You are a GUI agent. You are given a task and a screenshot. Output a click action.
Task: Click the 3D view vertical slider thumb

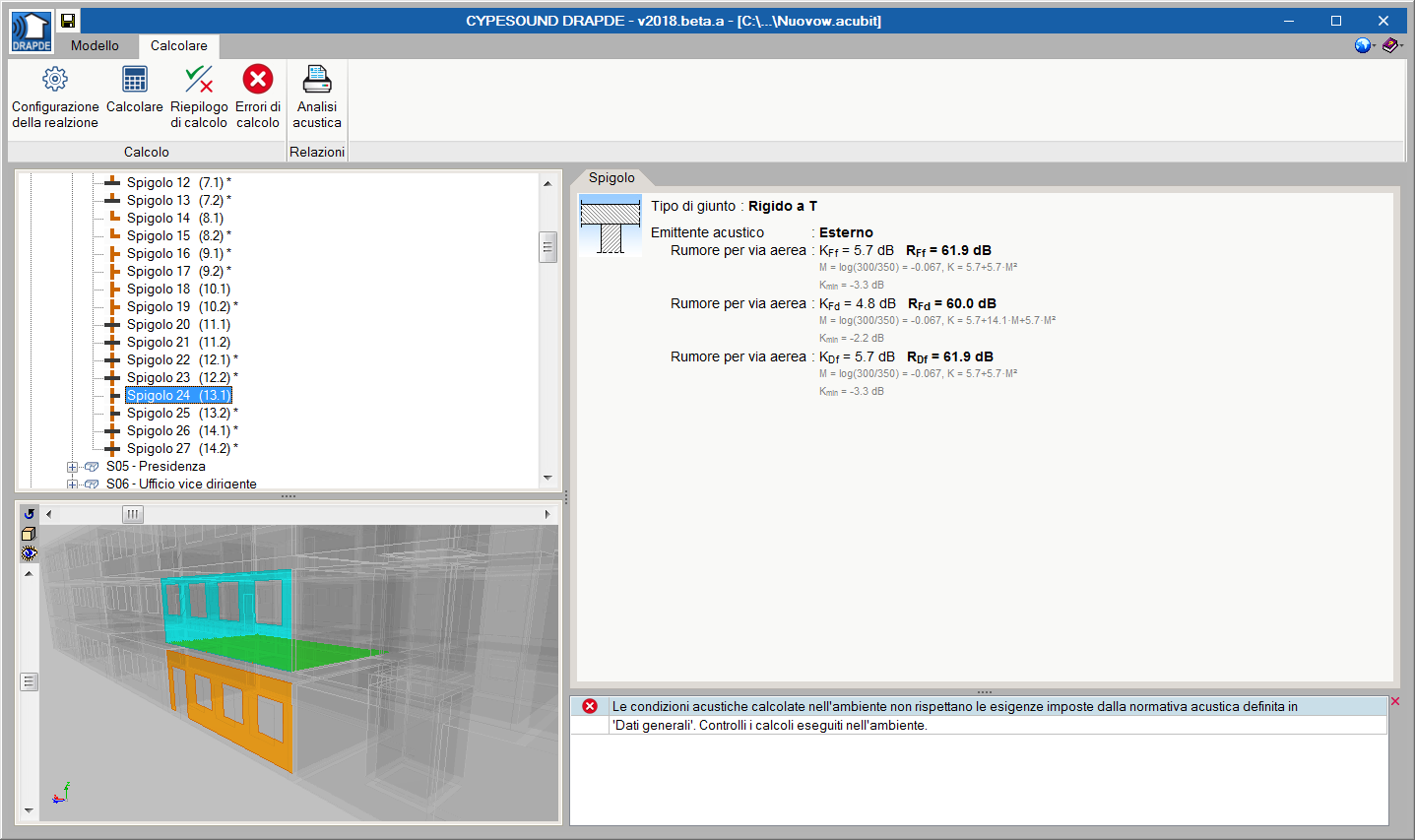tap(29, 681)
